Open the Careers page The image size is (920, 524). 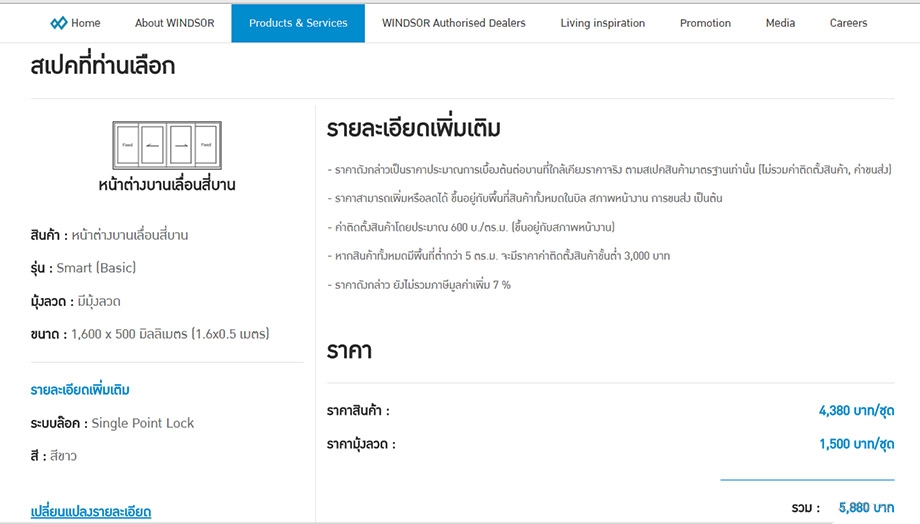click(x=848, y=23)
